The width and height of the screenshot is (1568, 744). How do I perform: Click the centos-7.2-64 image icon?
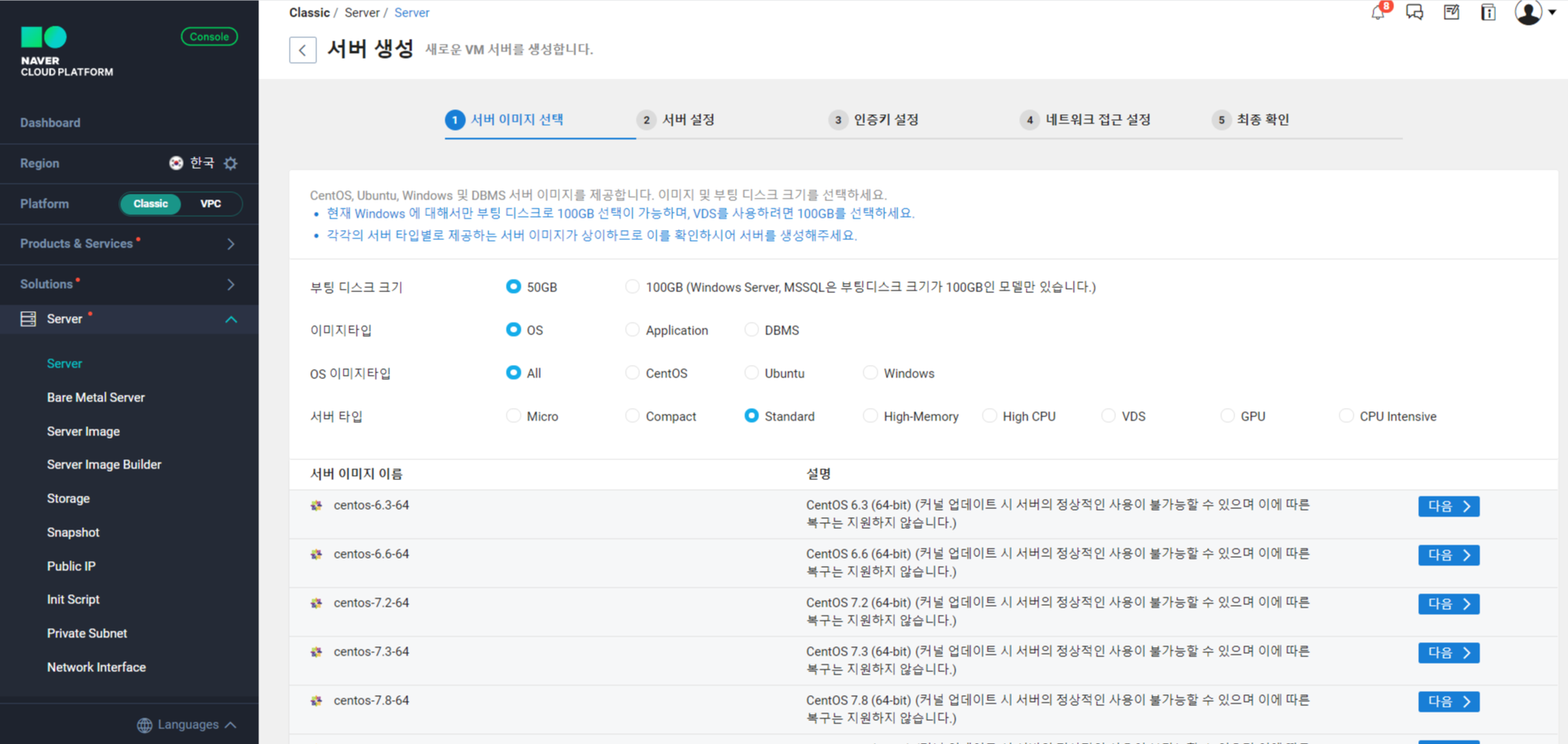(x=316, y=603)
